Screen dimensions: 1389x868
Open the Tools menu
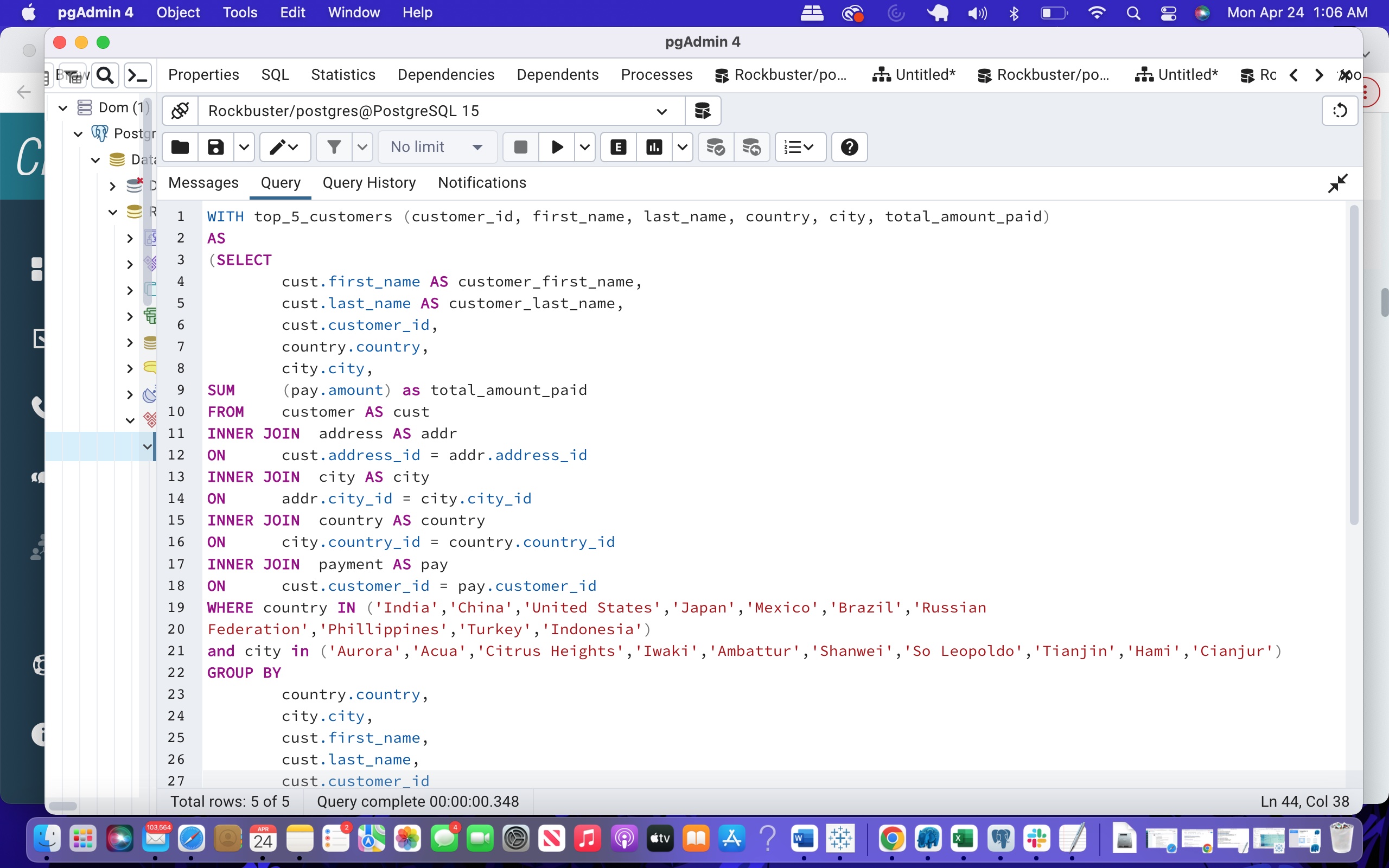239,12
